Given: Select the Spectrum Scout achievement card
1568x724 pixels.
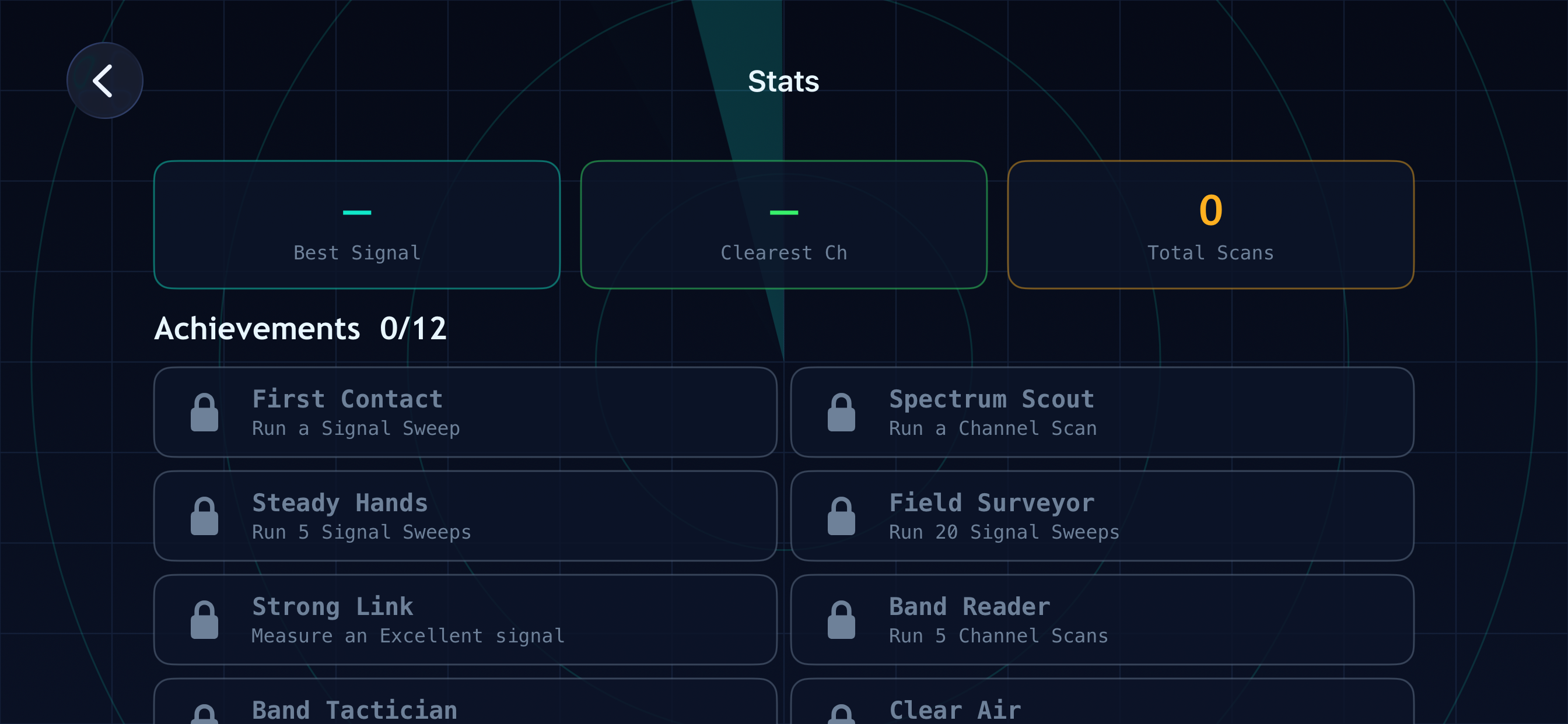Looking at the screenshot, I should tap(1102, 412).
